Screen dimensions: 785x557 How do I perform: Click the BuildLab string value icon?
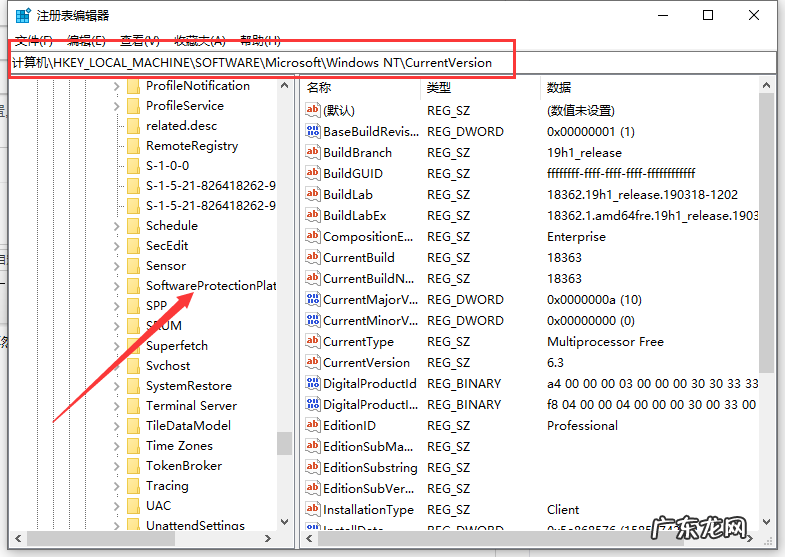[313, 194]
